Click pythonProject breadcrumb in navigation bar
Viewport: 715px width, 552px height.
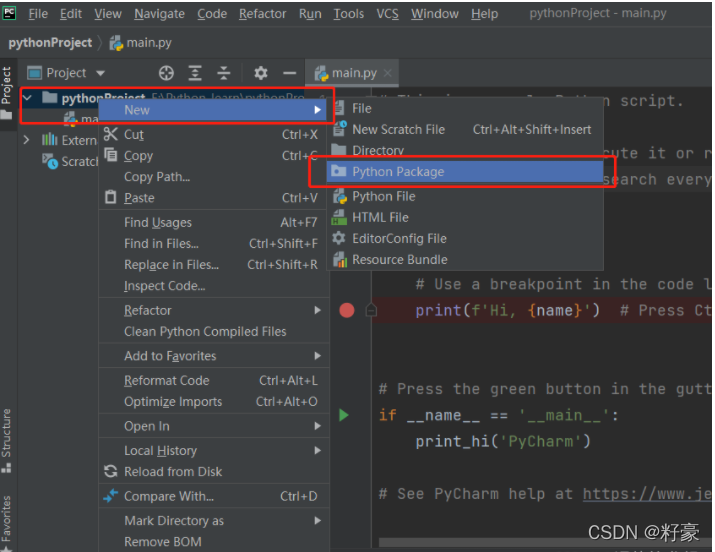tap(50, 43)
